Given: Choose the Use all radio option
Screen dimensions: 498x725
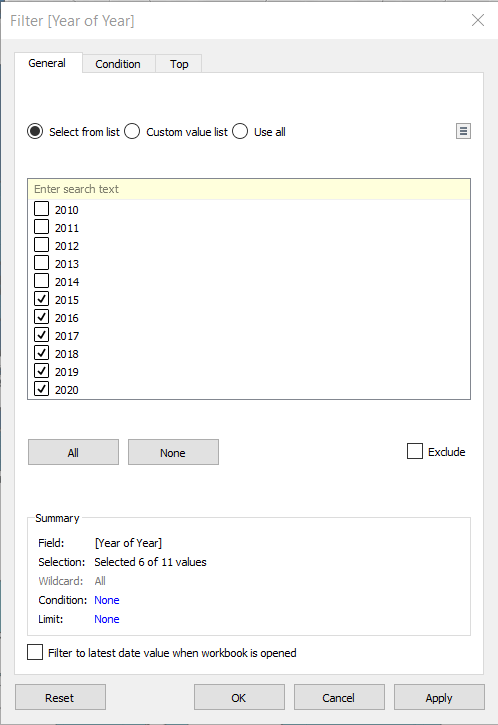Looking at the screenshot, I should (x=240, y=131).
